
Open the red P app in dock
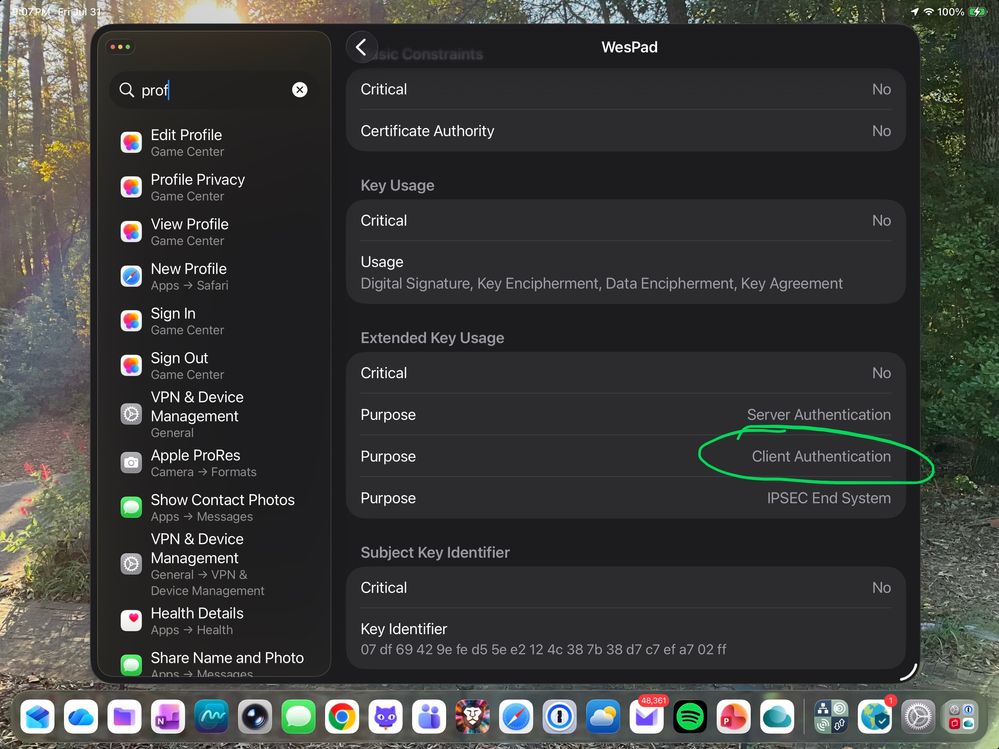(x=733, y=717)
